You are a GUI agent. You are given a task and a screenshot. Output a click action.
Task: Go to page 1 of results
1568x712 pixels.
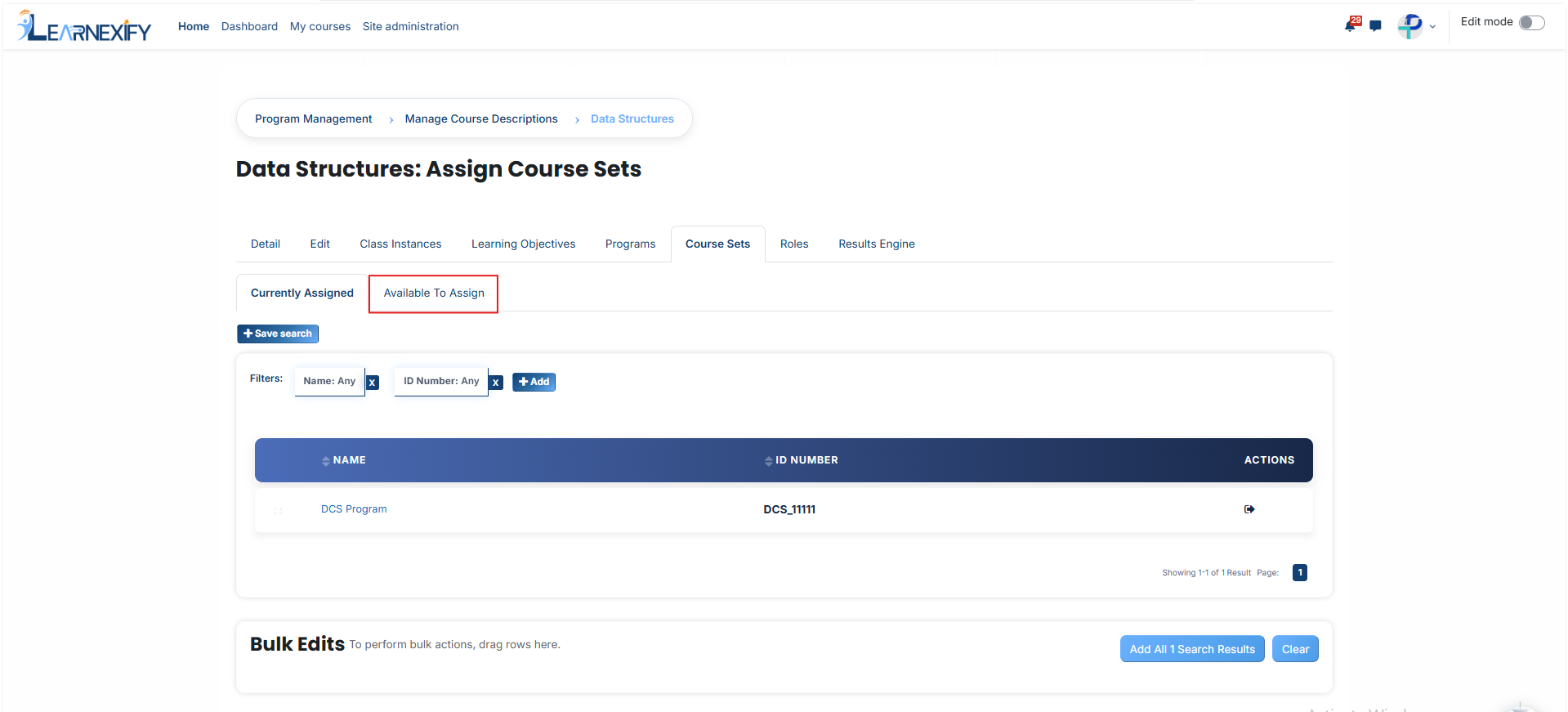[1300, 572]
